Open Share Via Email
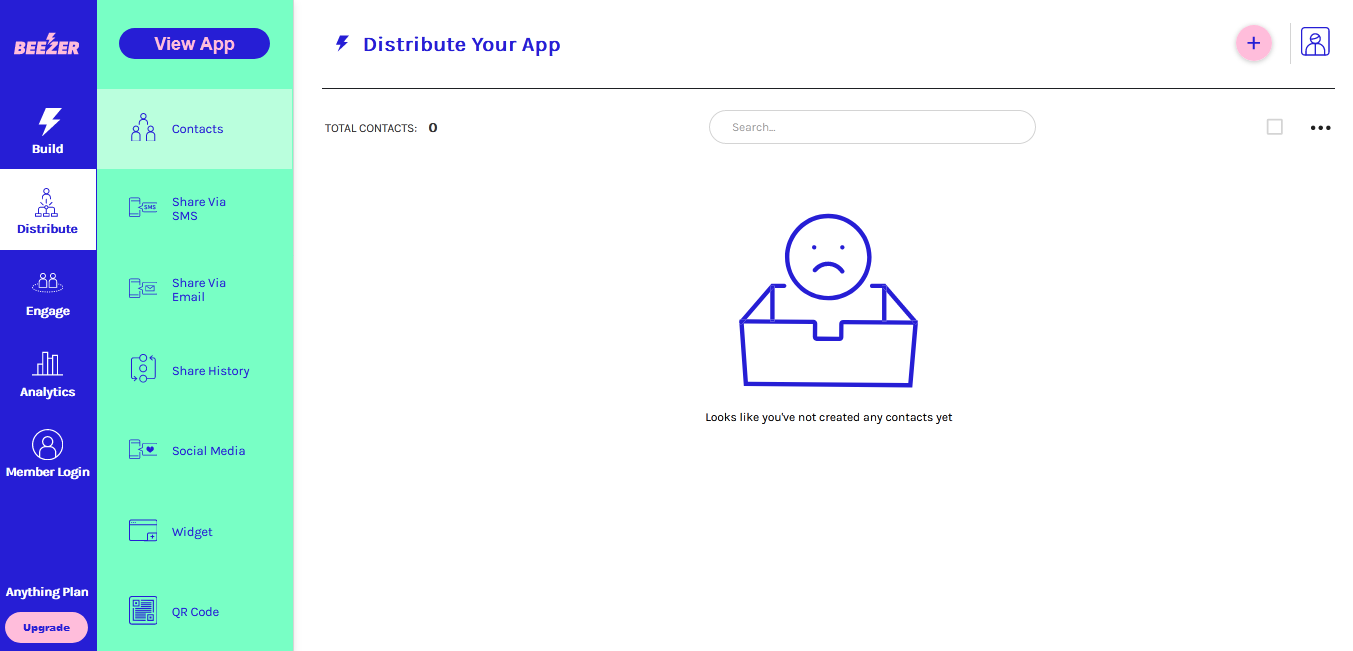 click(198, 289)
